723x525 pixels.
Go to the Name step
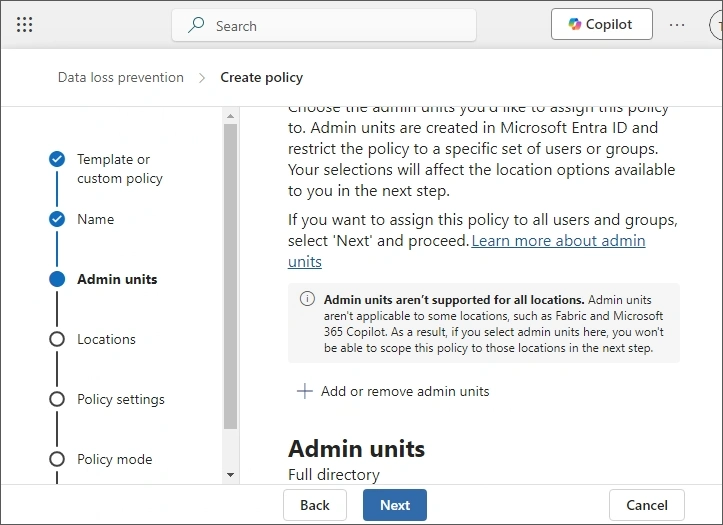point(95,219)
